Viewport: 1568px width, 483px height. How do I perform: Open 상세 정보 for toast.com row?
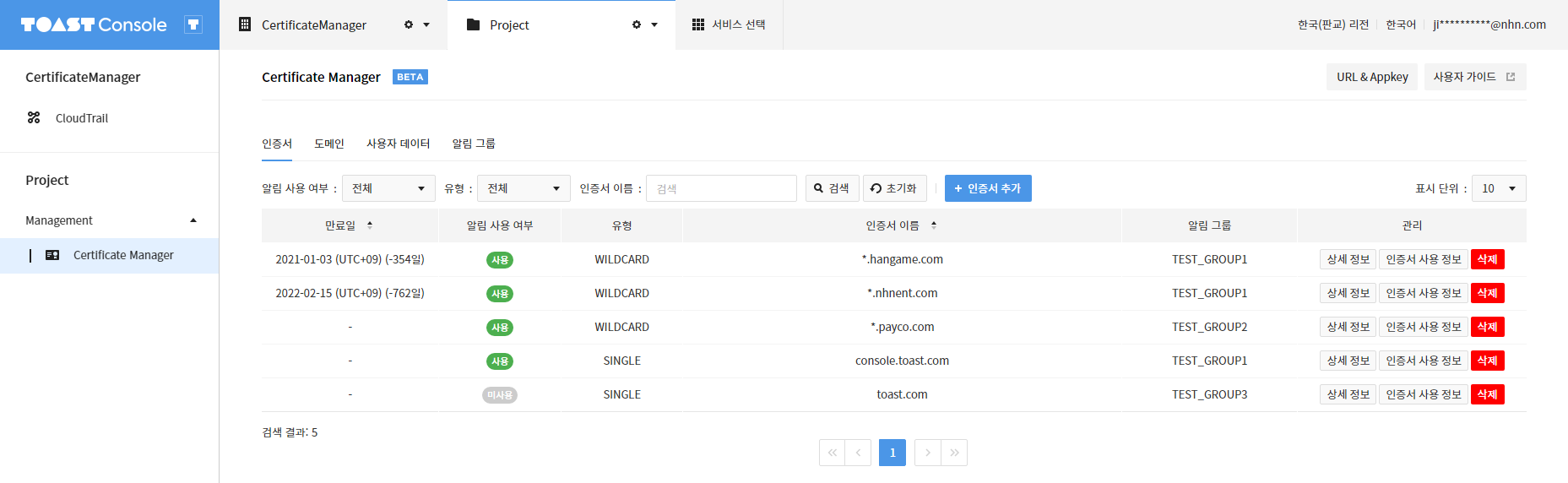tap(1348, 394)
